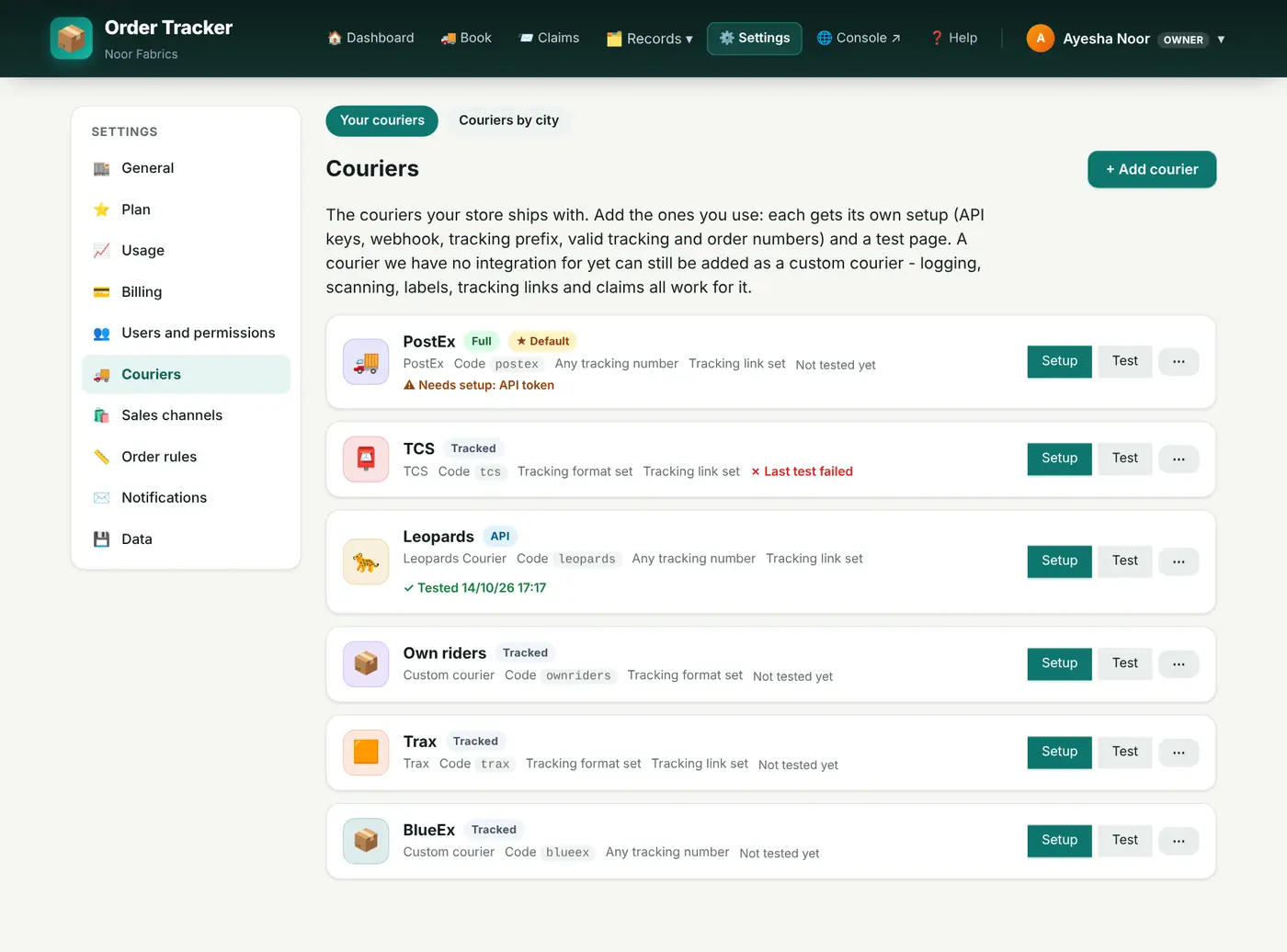This screenshot has height=952, width=1287.
Task: Open more options for PostEx
Action: (x=1179, y=362)
